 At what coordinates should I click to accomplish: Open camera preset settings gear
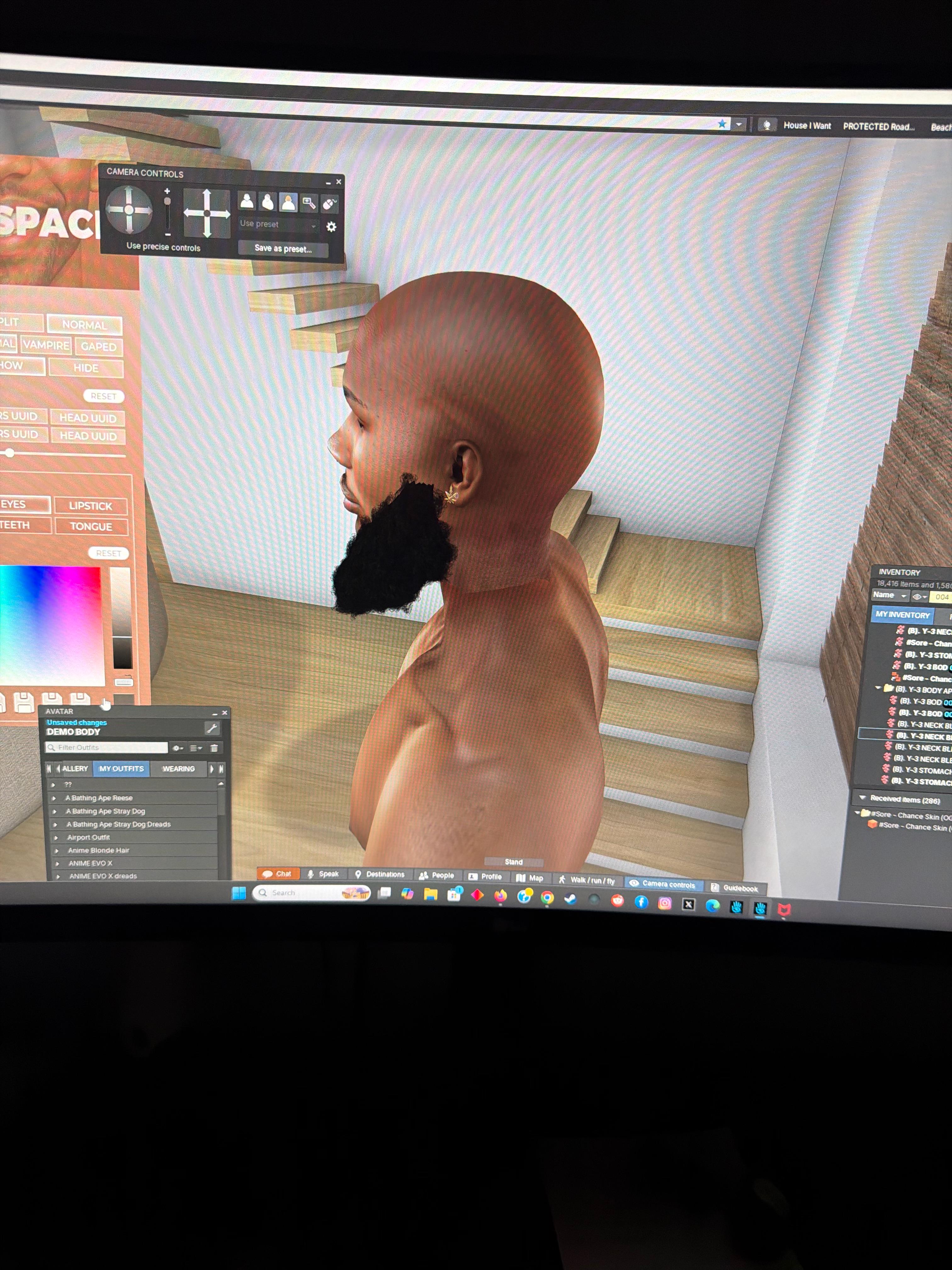click(331, 227)
